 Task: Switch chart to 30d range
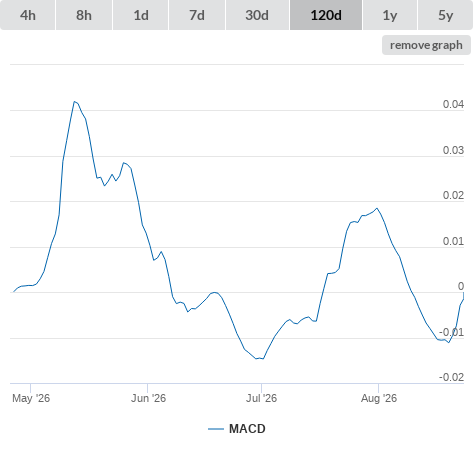[x=257, y=15]
